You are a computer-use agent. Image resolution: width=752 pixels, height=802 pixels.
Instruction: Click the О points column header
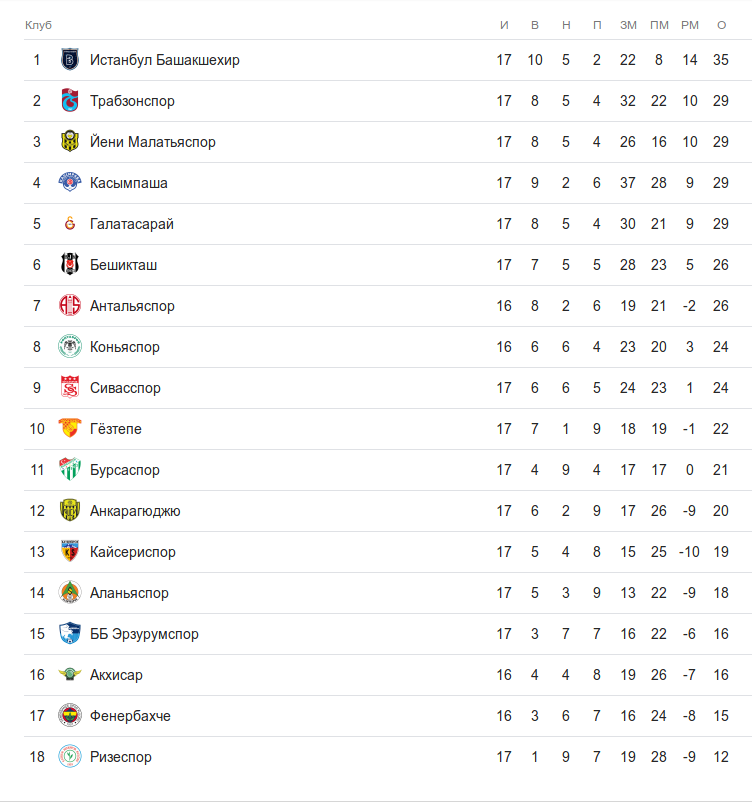point(721,24)
